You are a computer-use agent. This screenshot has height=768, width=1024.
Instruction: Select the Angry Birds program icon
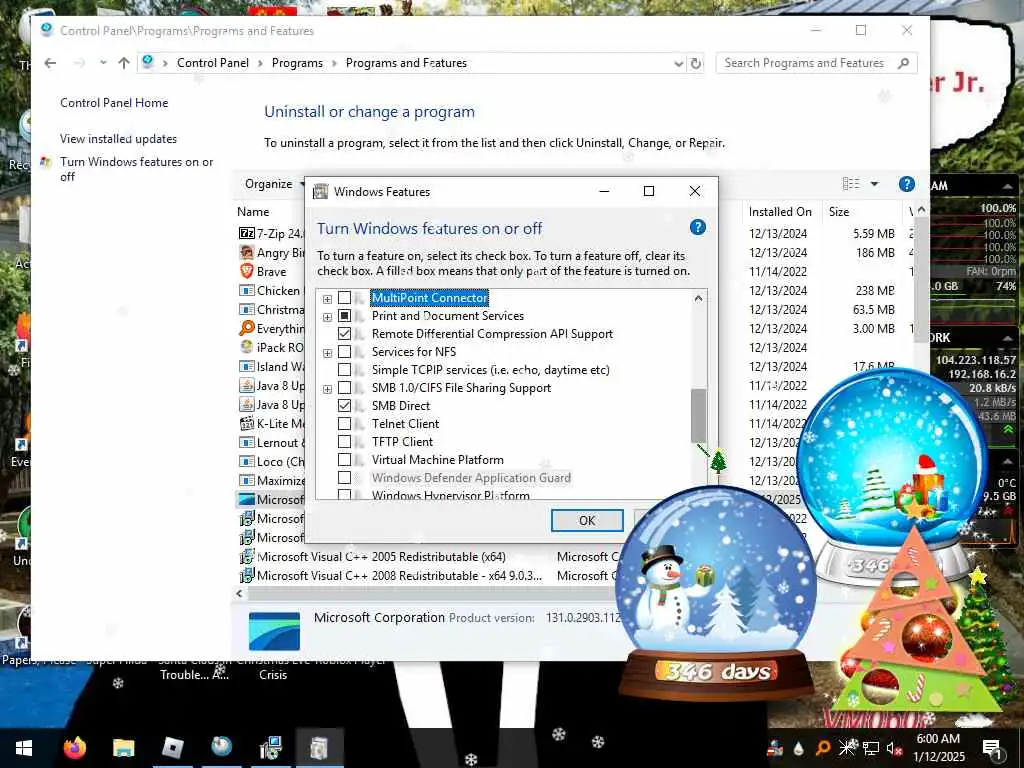[246, 252]
